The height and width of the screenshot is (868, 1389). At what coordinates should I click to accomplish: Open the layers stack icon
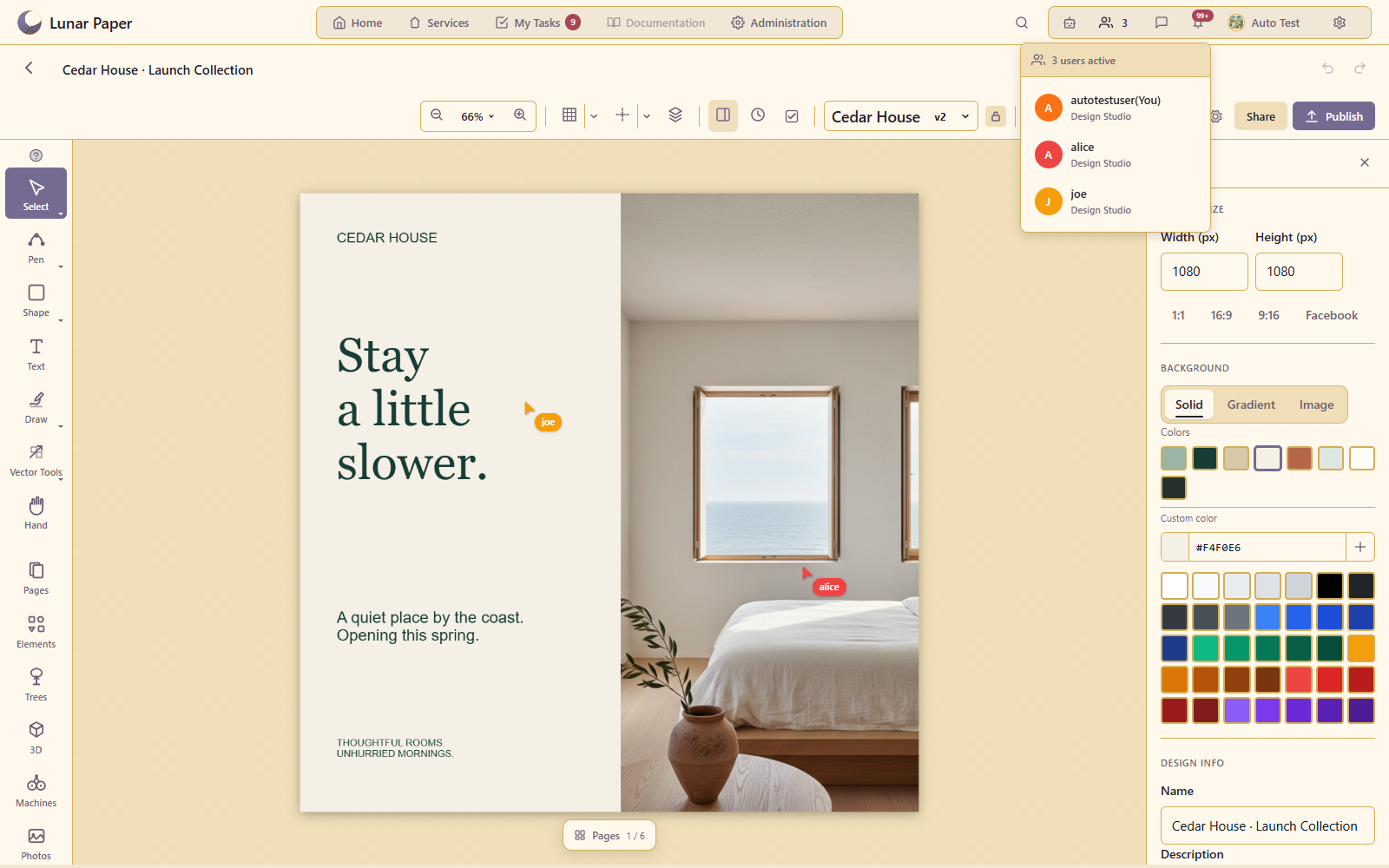[x=675, y=115]
